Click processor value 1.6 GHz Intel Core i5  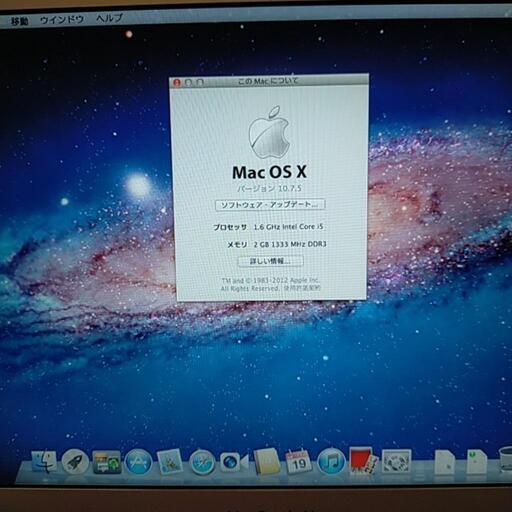pos(288,227)
